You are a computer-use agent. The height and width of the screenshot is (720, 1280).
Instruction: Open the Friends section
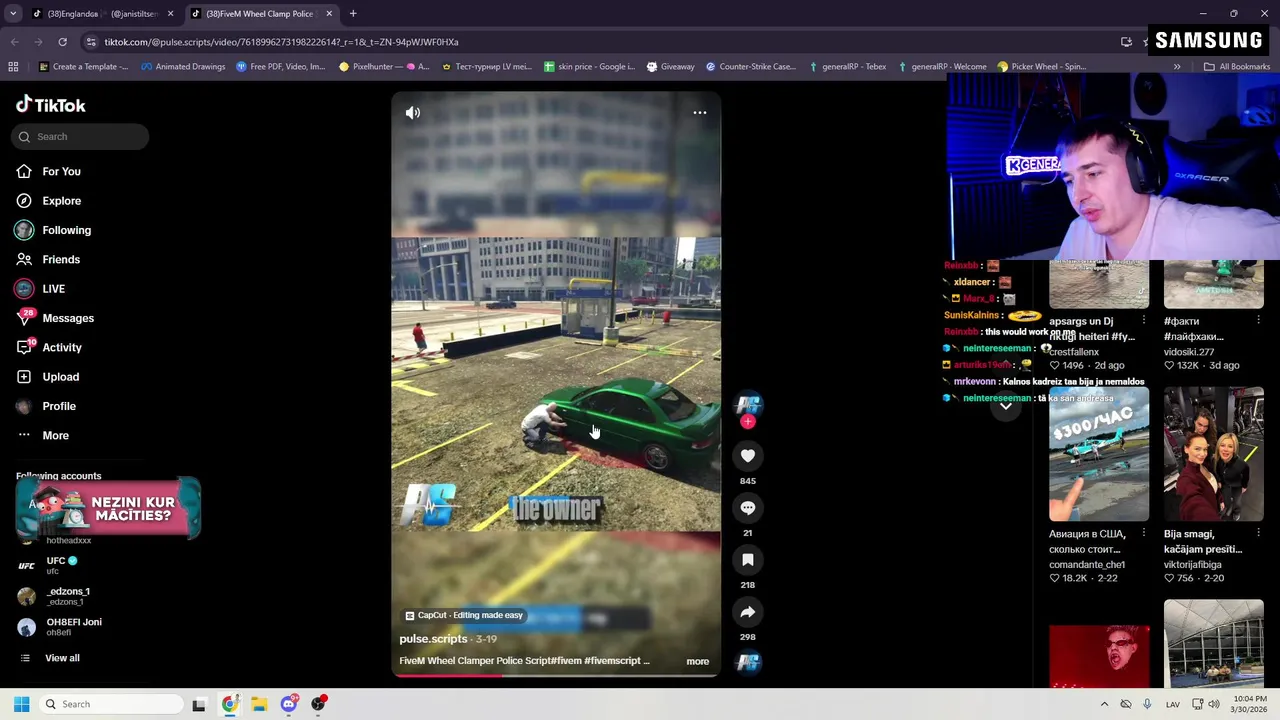coord(61,260)
